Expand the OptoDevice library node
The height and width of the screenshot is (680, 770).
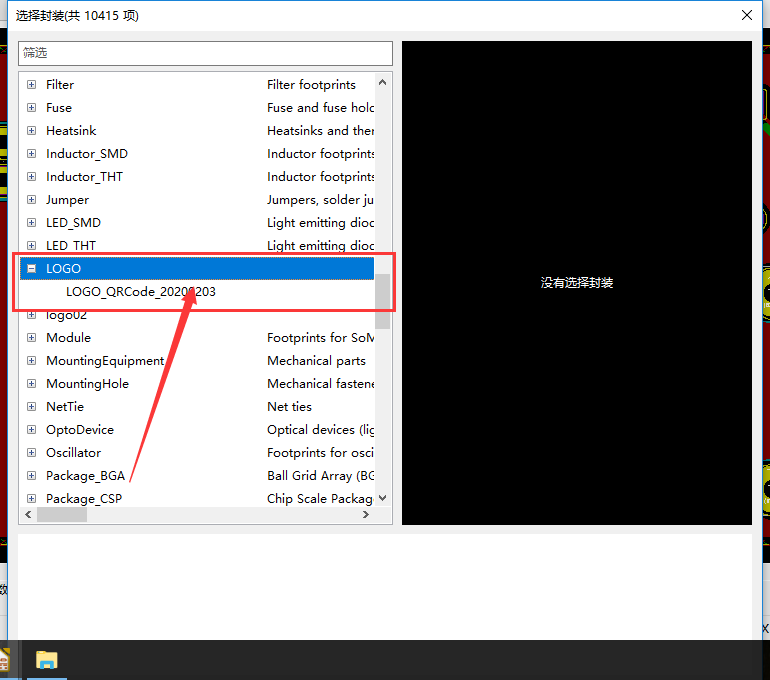pos(31,430)
